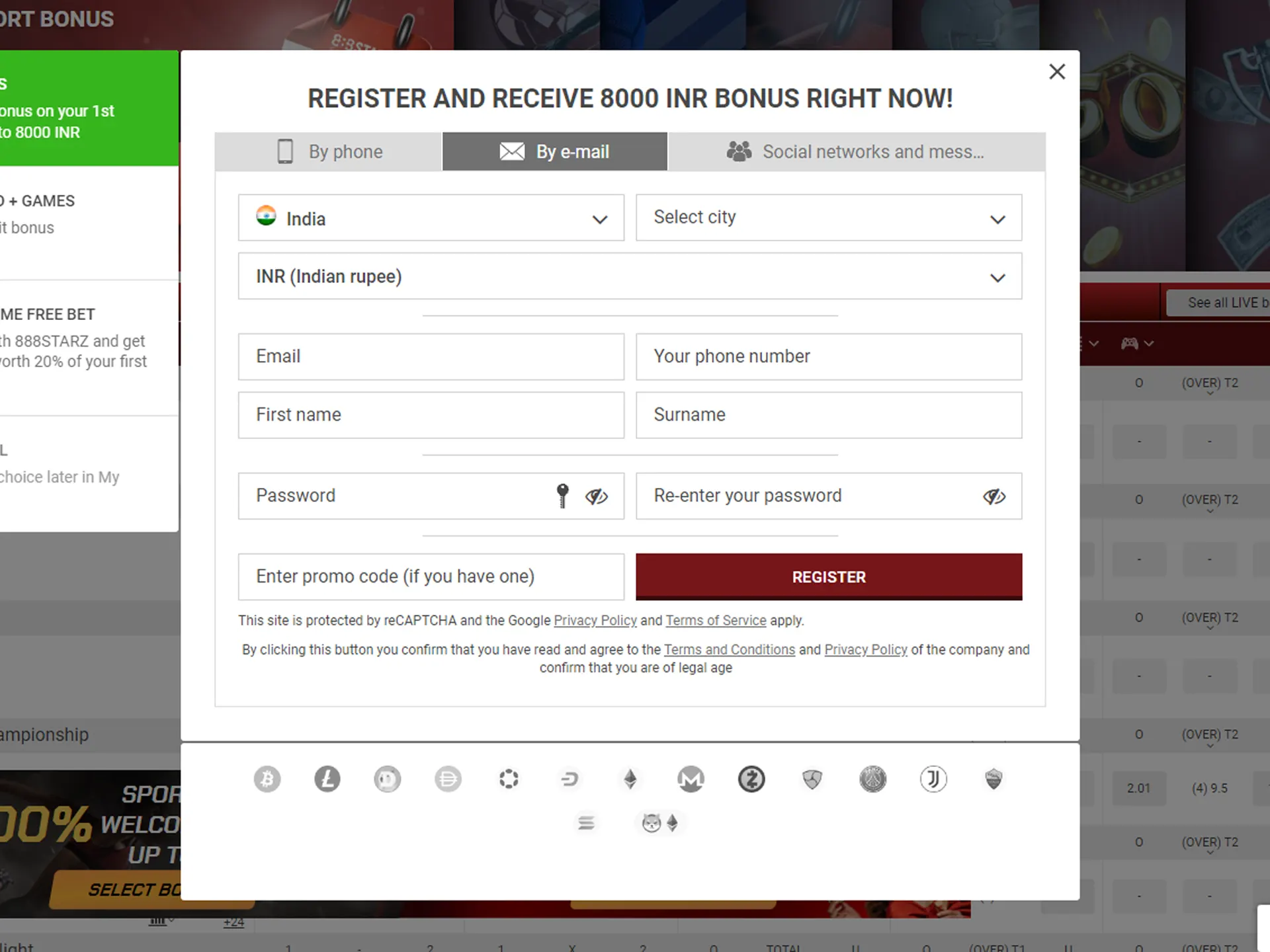Click the Email input field
Screen dimensions: 1270x952
[x=431, y=355]
